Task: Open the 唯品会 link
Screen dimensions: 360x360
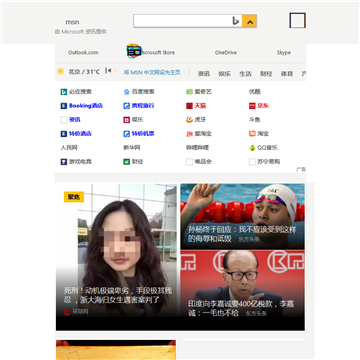Action: (203, 162)
